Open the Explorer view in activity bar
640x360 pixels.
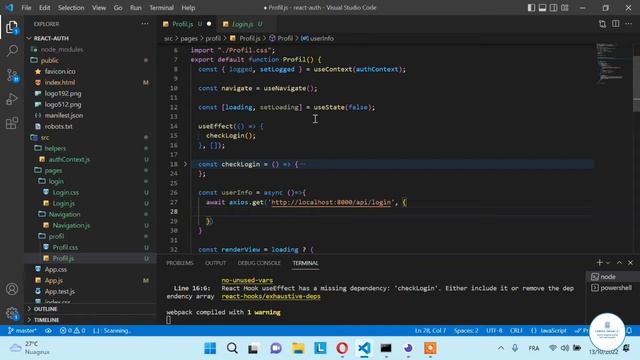tap(12, 28)
